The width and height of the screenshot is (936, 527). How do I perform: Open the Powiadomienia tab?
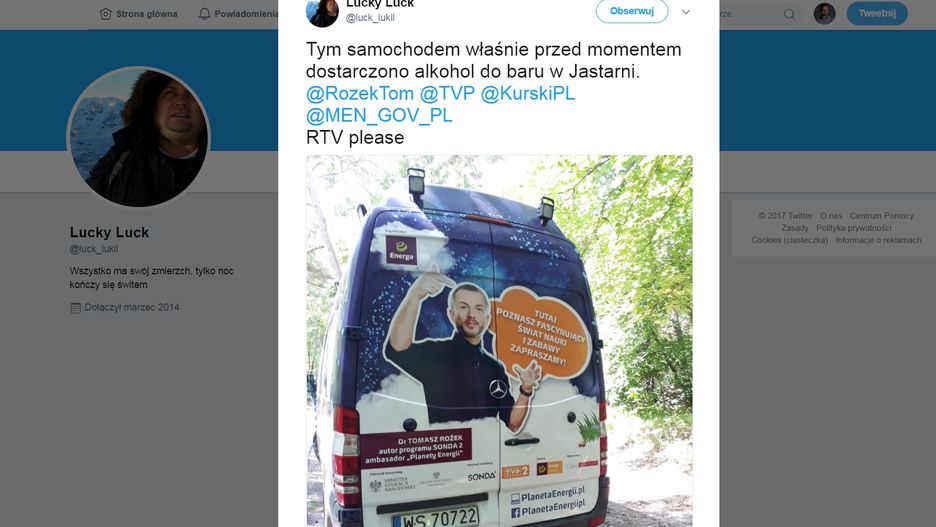238,14
